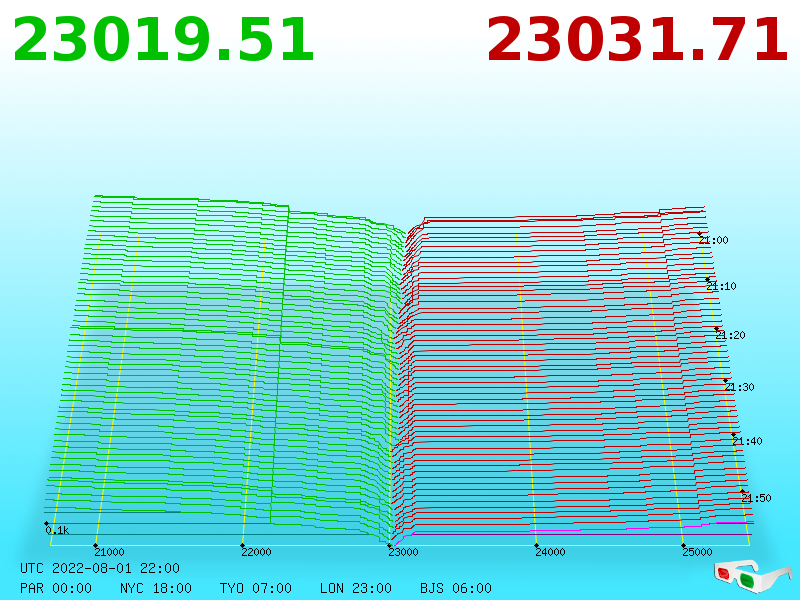Click the 21:20 time axis marker
Image resolution: width=800 pixels, height=600 pixels.
click(x=730, y=335)
